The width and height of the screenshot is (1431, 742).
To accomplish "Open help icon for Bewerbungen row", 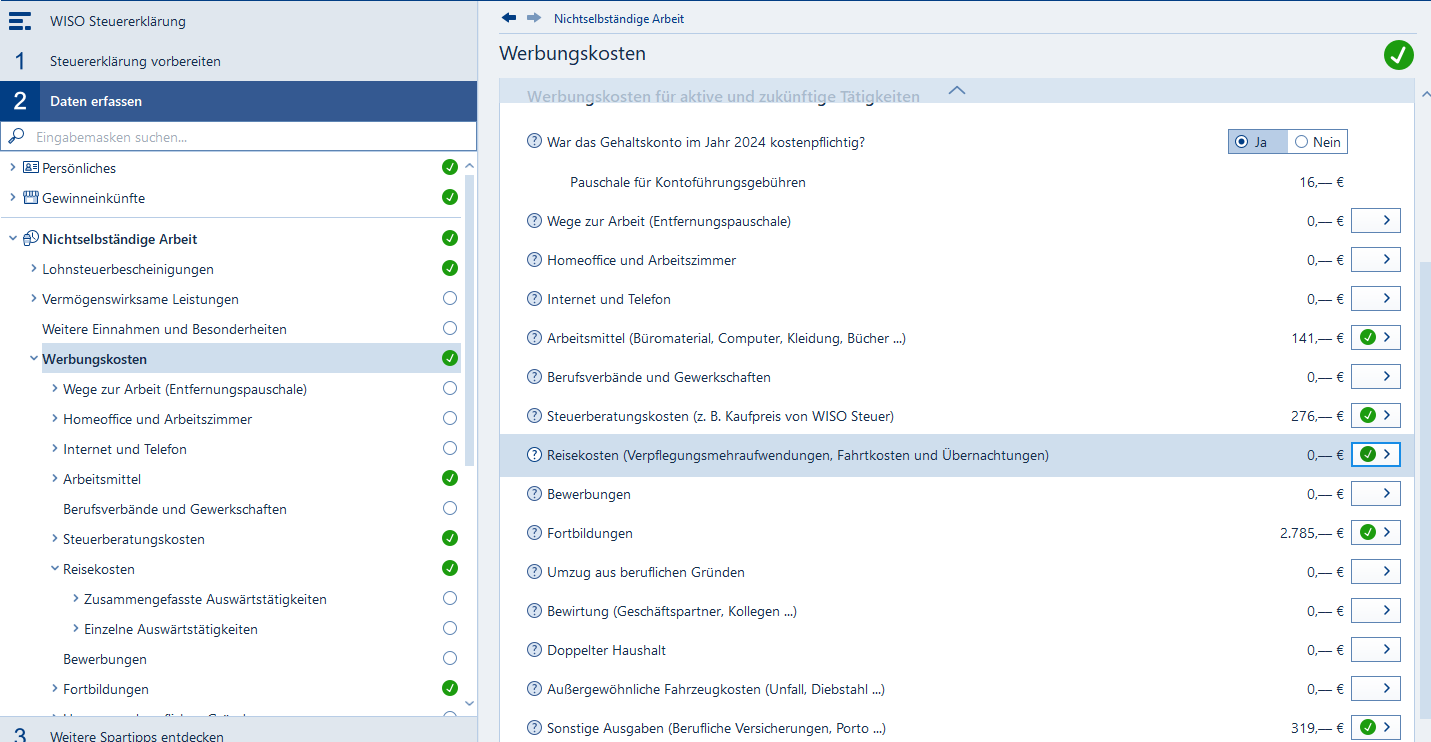I will [x=534, y=494].
